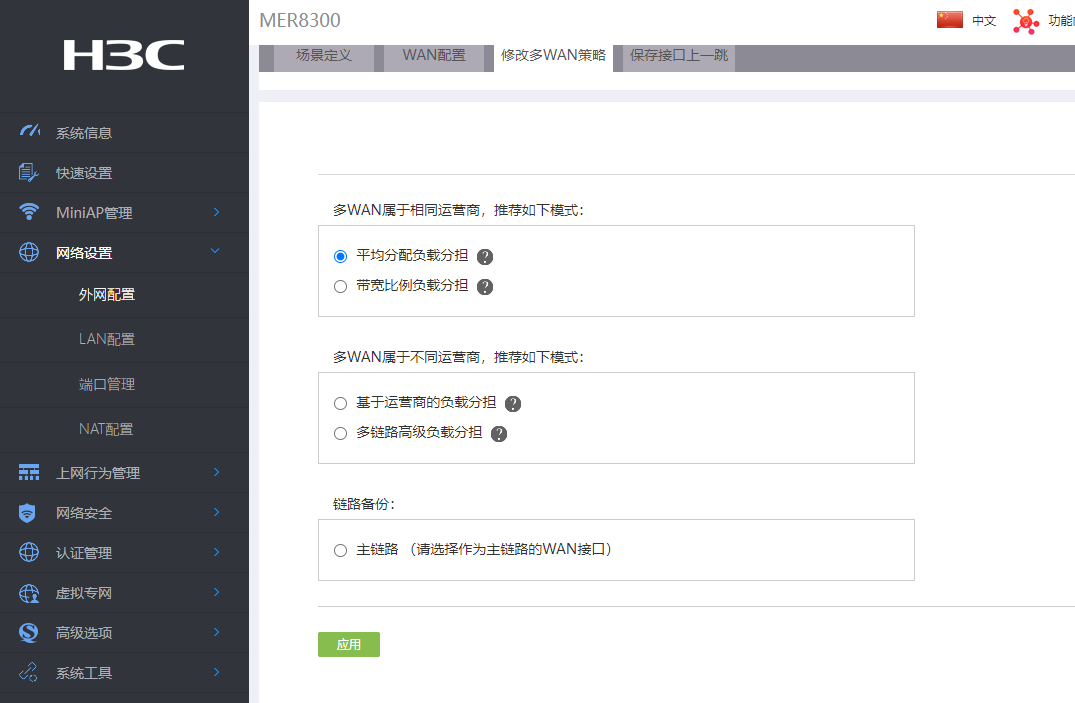Click the 认证管理 globe icon

pos(29,552)
